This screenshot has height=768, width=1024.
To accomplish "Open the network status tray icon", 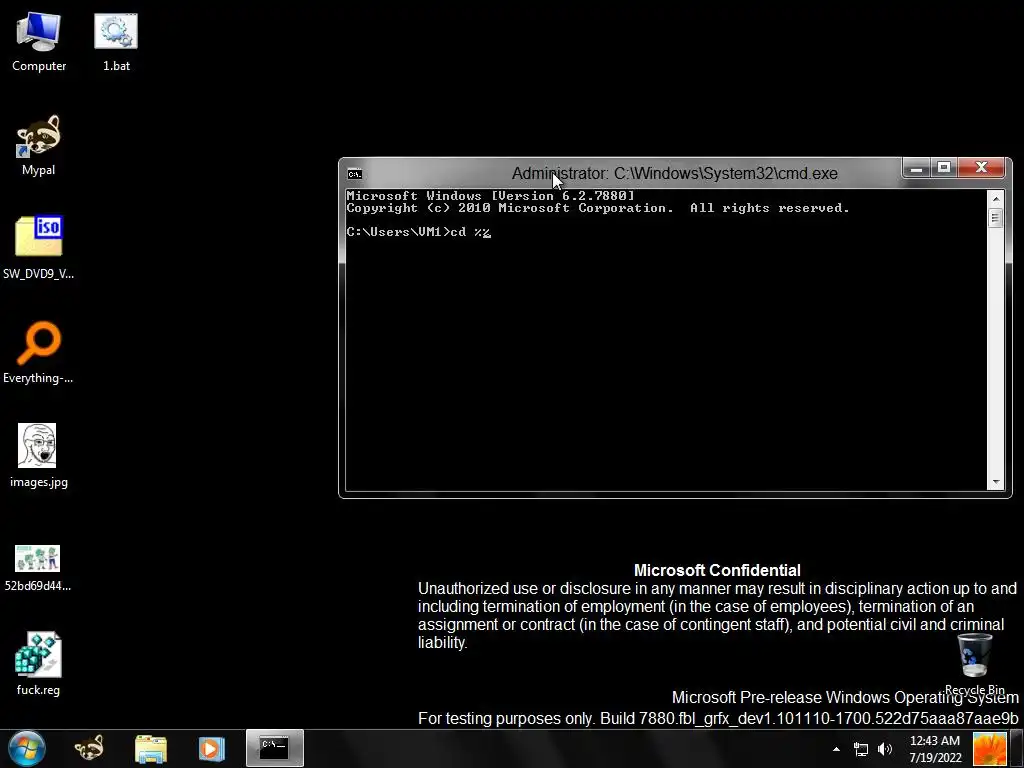I will 861,749.
